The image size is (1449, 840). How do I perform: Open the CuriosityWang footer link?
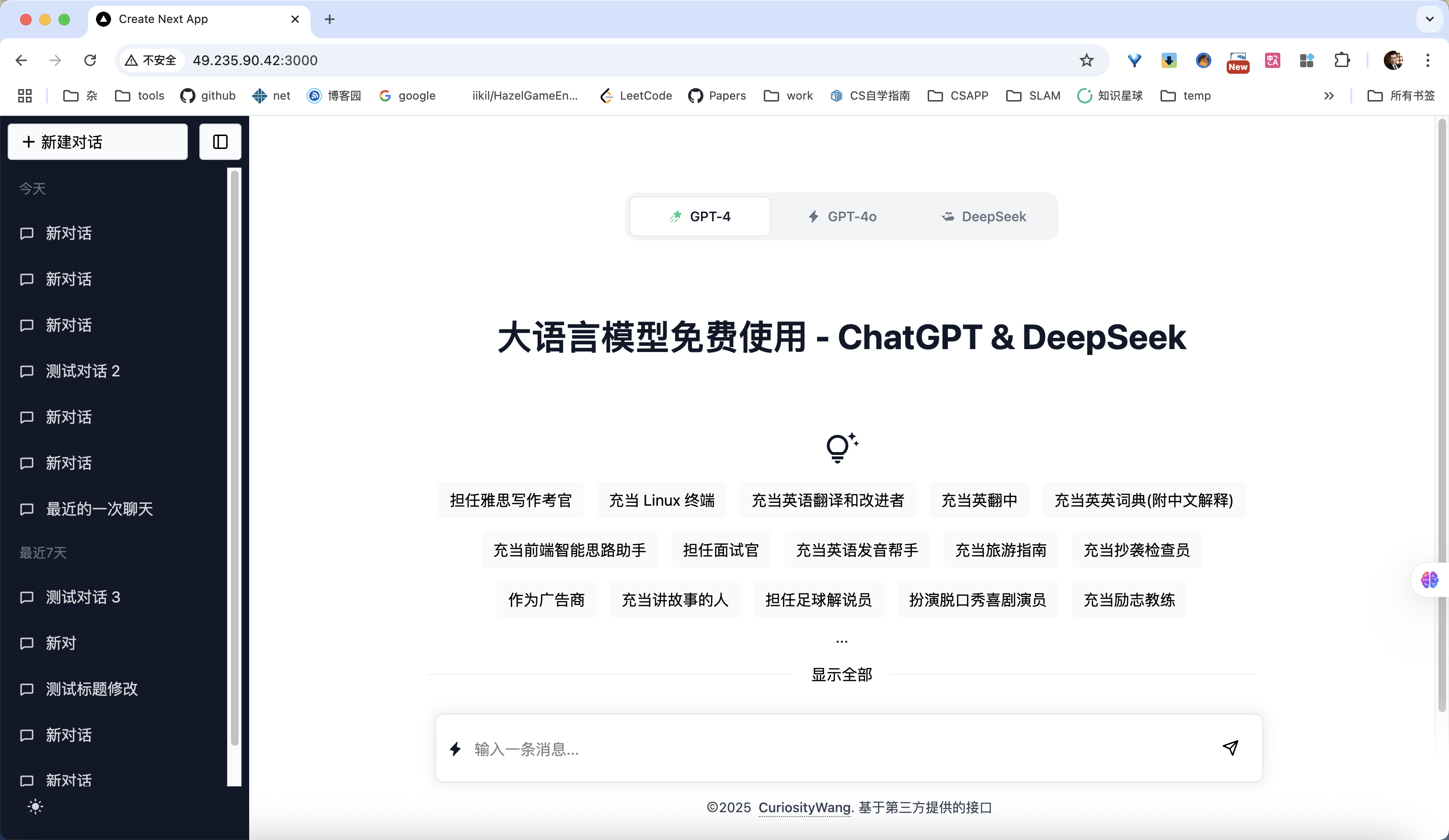coord(804,807)
